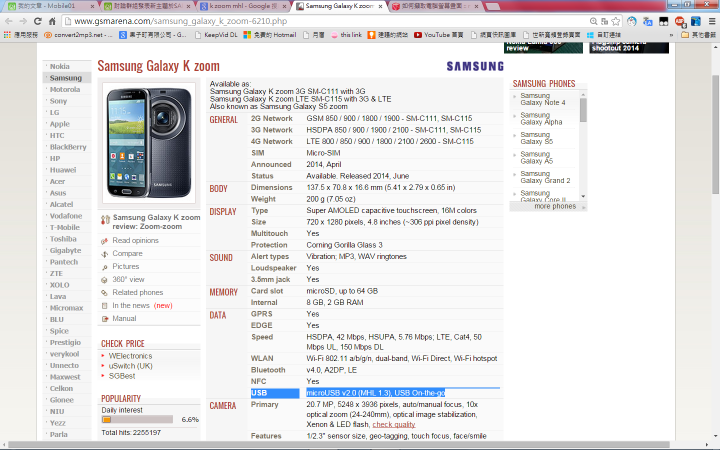Click the translate page icon in address bar
Image resolution: width=720 pixels, height=450 pixels.
tap(605, 21)
